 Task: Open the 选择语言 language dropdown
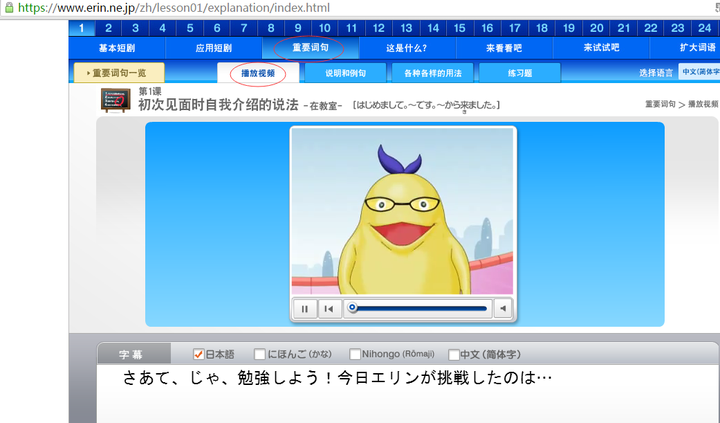coord(699,72)
